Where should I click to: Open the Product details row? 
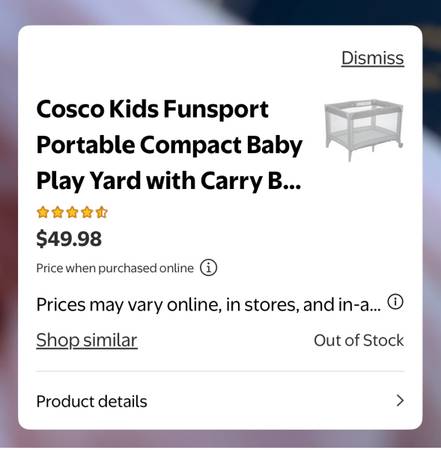[x=220, y=401]
